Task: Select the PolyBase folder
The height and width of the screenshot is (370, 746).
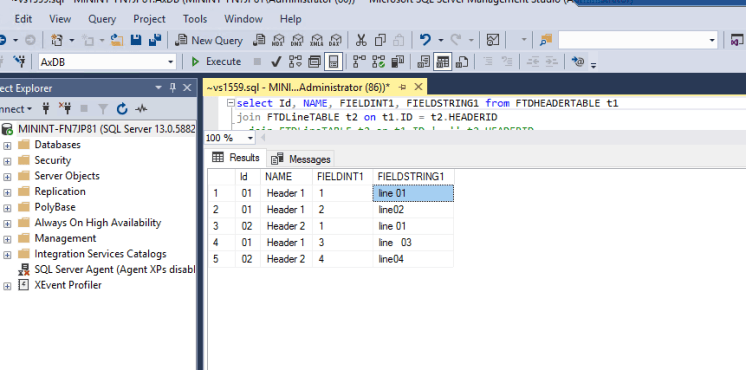Action: coord(55,207)
